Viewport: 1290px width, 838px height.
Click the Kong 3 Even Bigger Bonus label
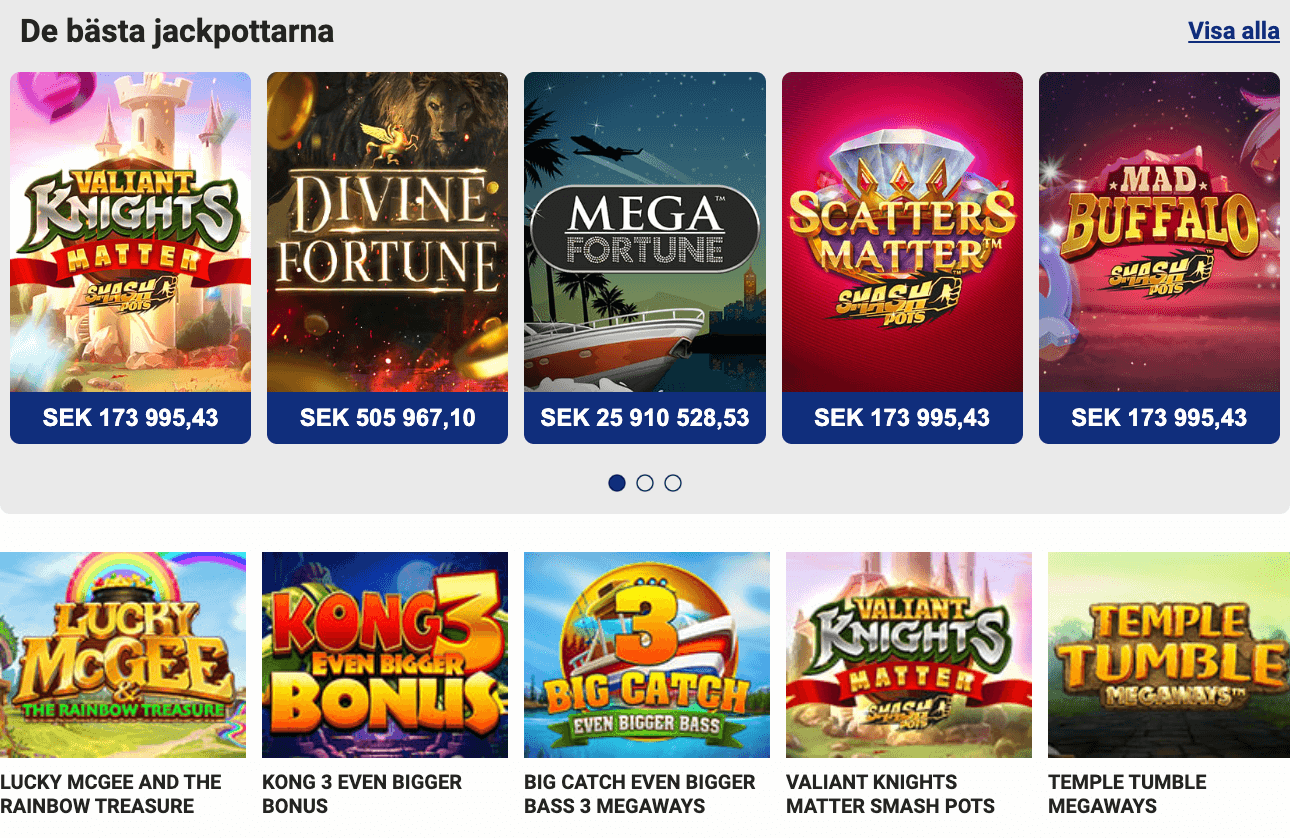361,793
